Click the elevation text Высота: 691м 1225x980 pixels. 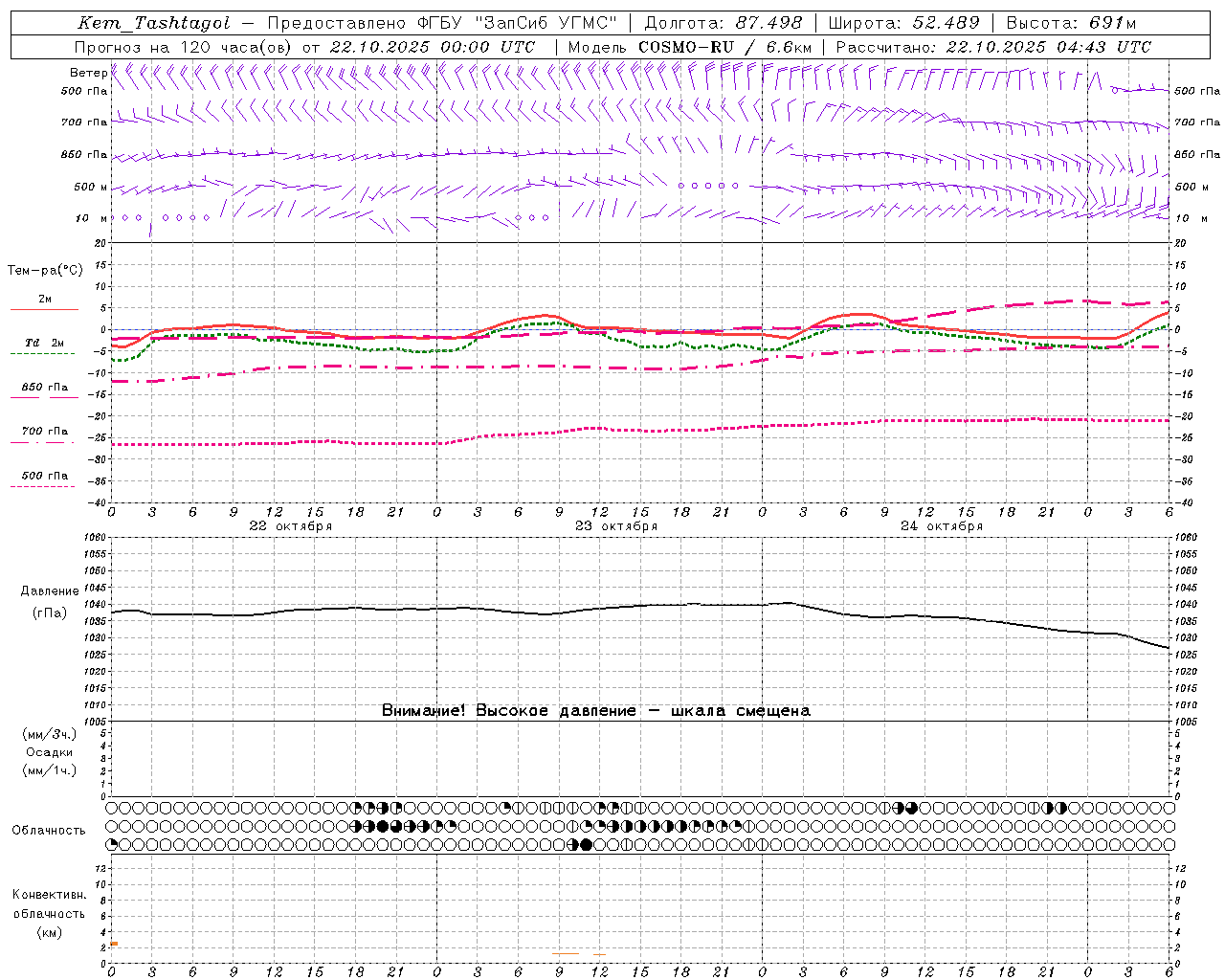click(1071, 24)
